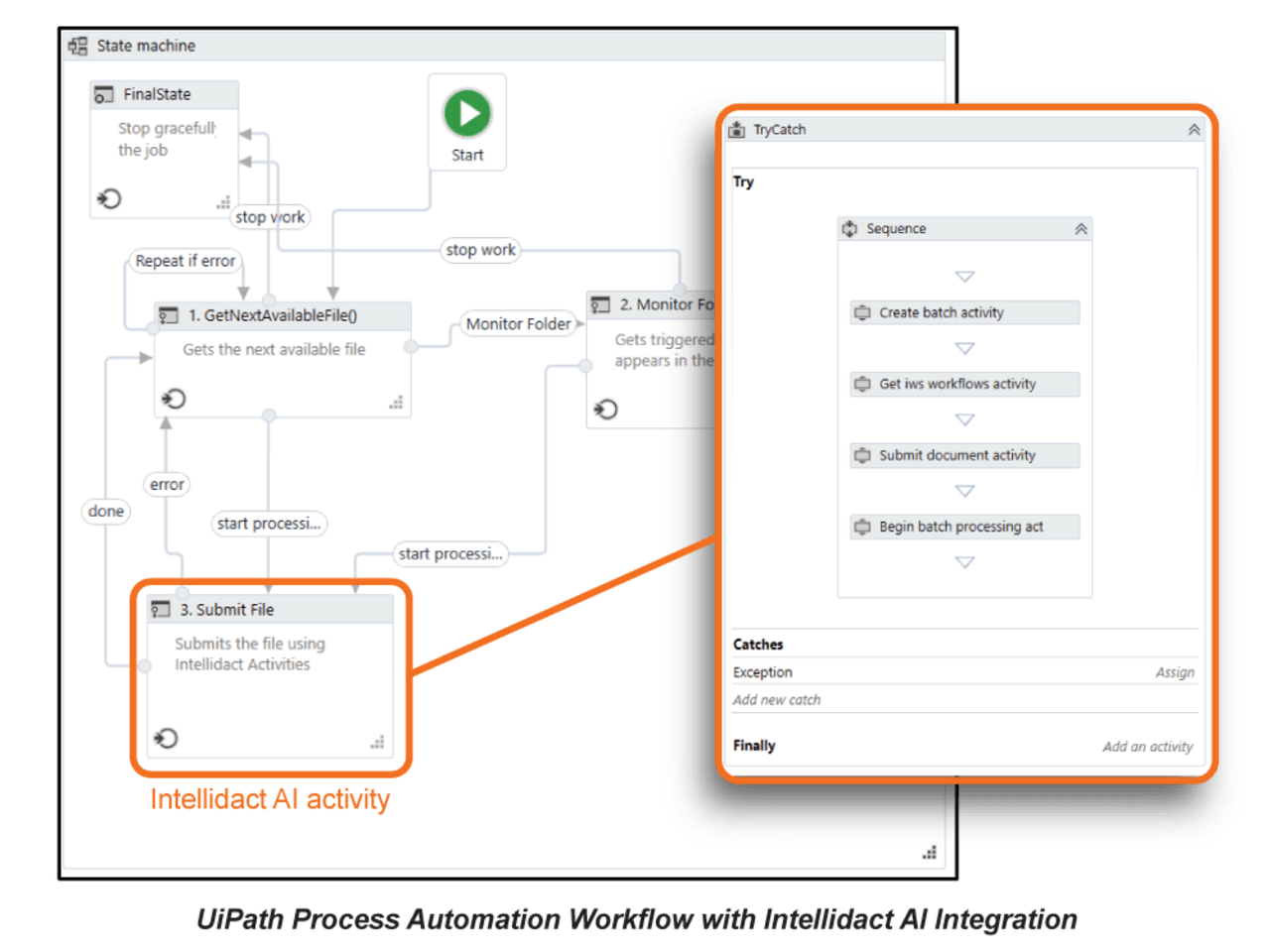Click the Begin batch processing activity icon
Screen dimensions: 1270x952
[x=863, y=527]
